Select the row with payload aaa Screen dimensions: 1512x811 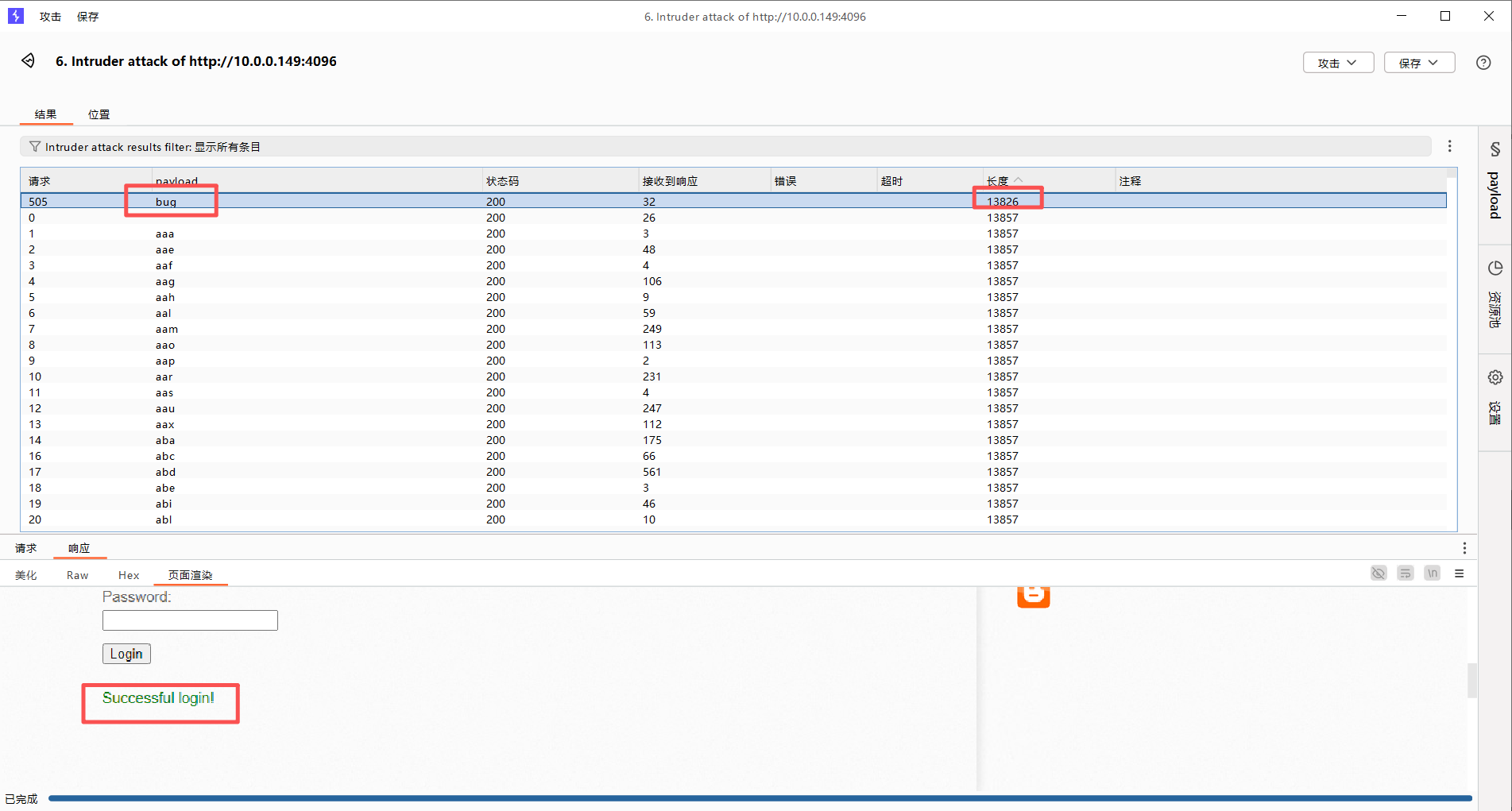[x=733, y=234]
